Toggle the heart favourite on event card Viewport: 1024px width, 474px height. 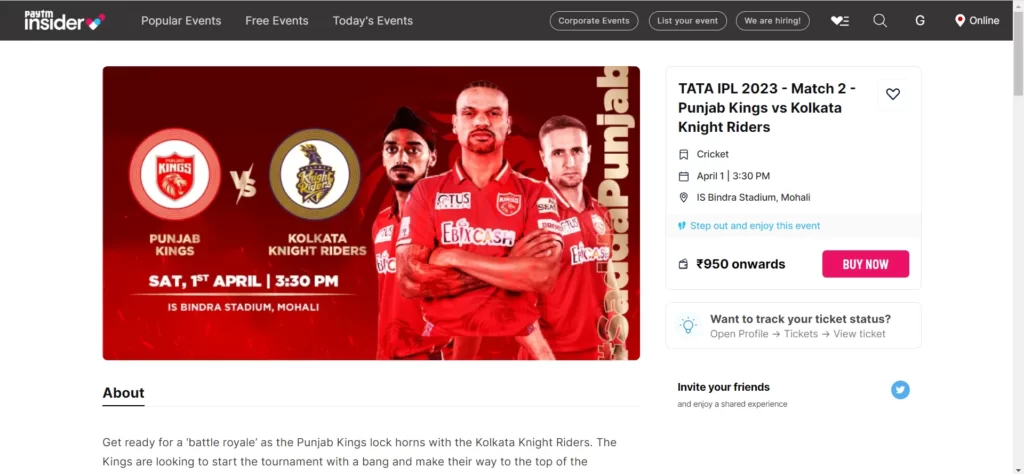coord(893,94)
